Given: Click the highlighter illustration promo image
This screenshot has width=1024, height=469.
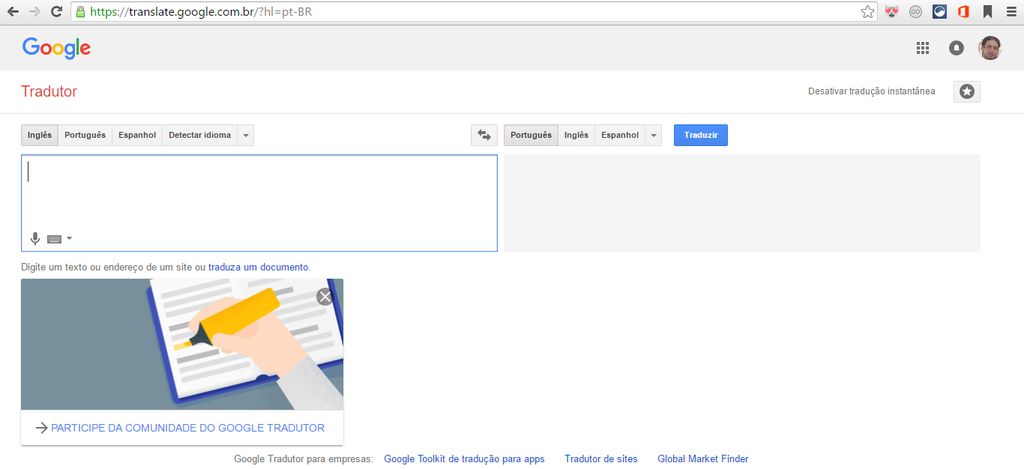Looking at the screenshot, I should [182, 344].
